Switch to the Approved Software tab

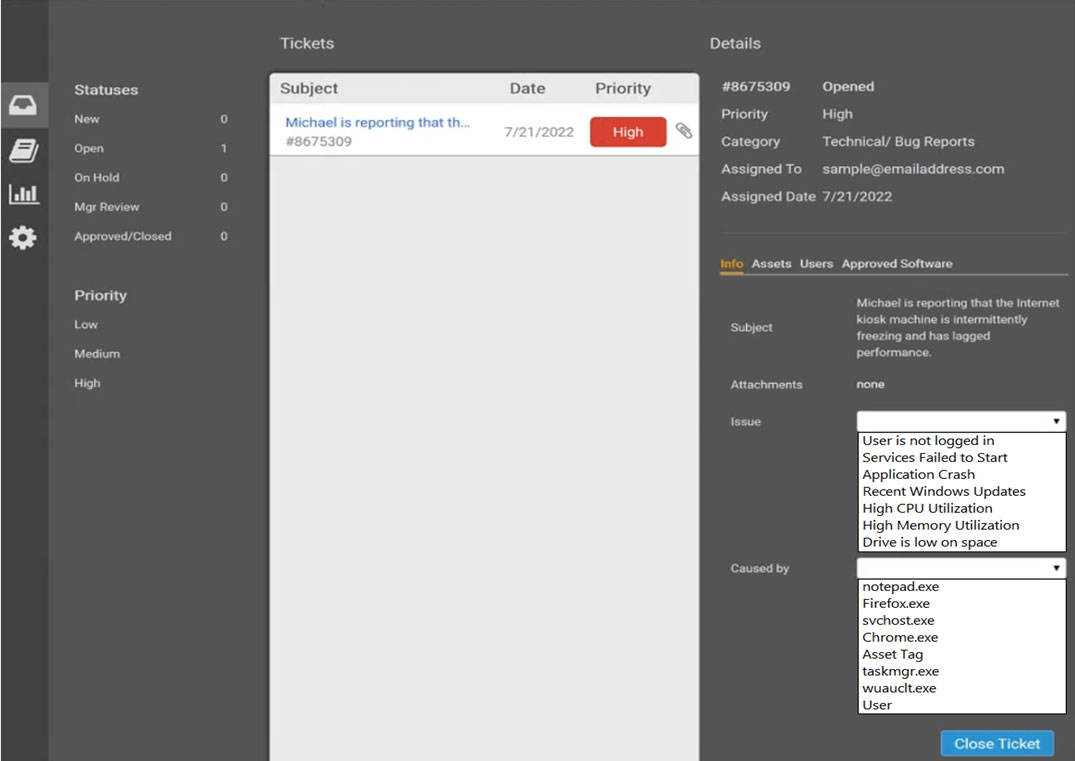pos(897,263)
